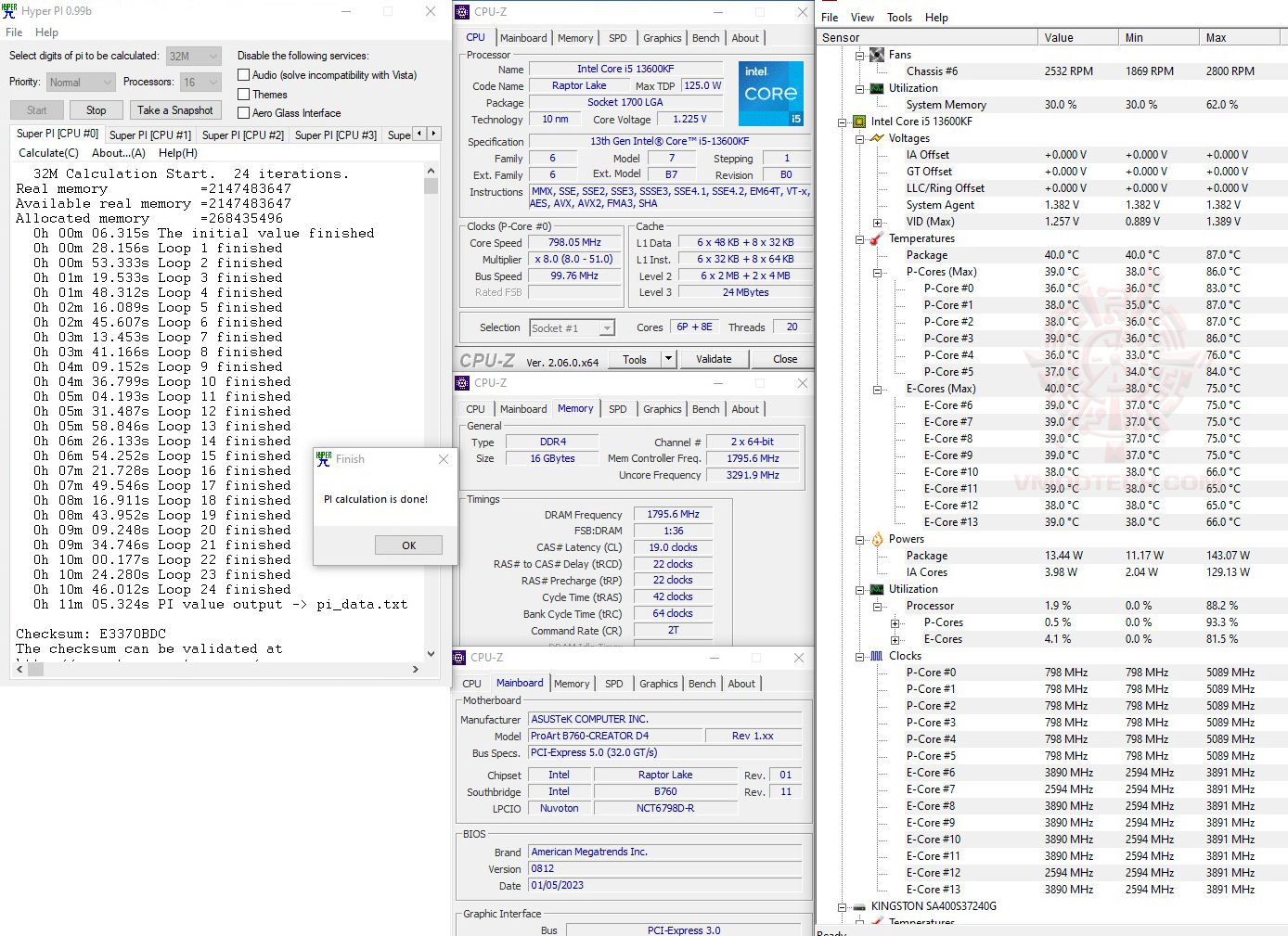Collapse the Fans node in the sensor tree
The width and height of the screenshot is (1288, 936).
[x=859, y=55]
